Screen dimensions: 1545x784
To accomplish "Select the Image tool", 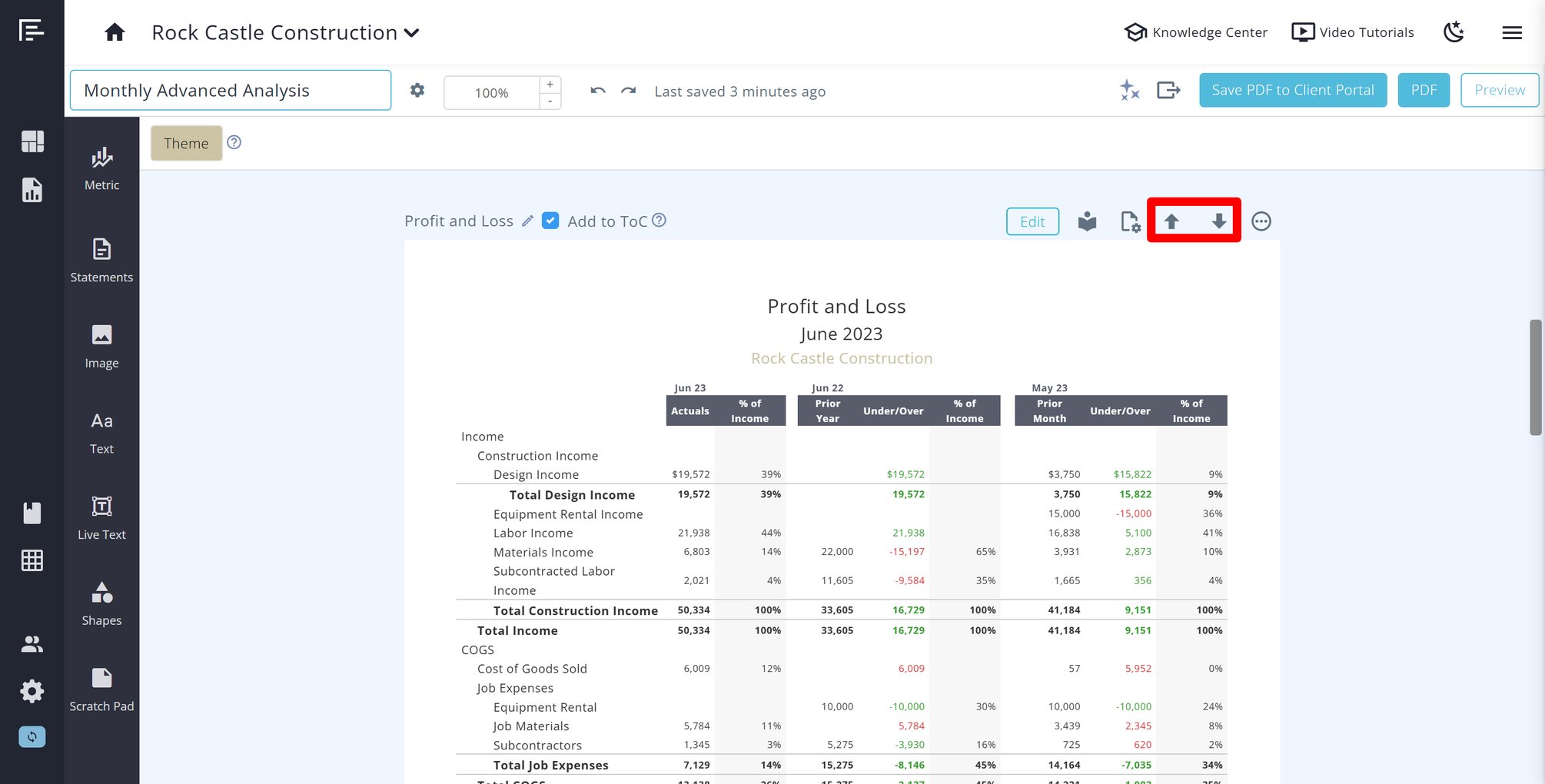I will point(101,347).
